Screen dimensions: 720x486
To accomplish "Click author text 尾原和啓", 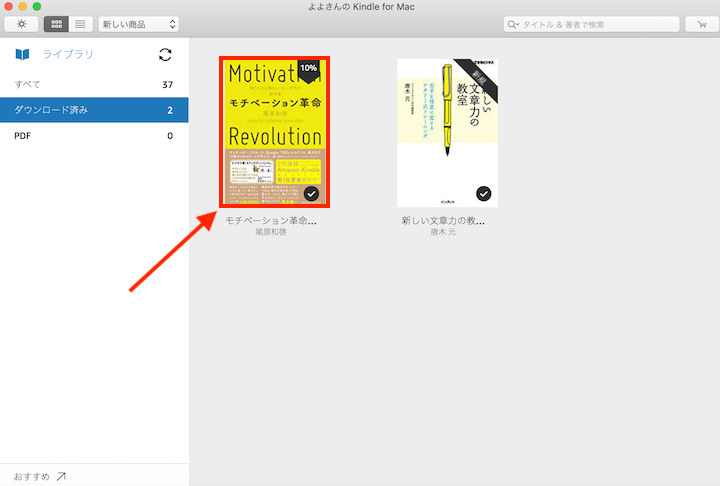I will point(271,232).
